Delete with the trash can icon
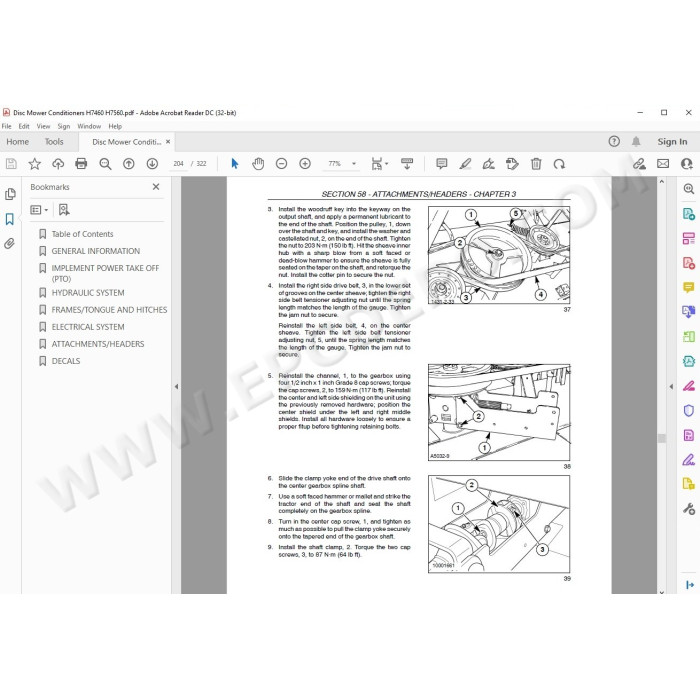Image resolution: width=700 pixels, height=700 pixels. 536,164
